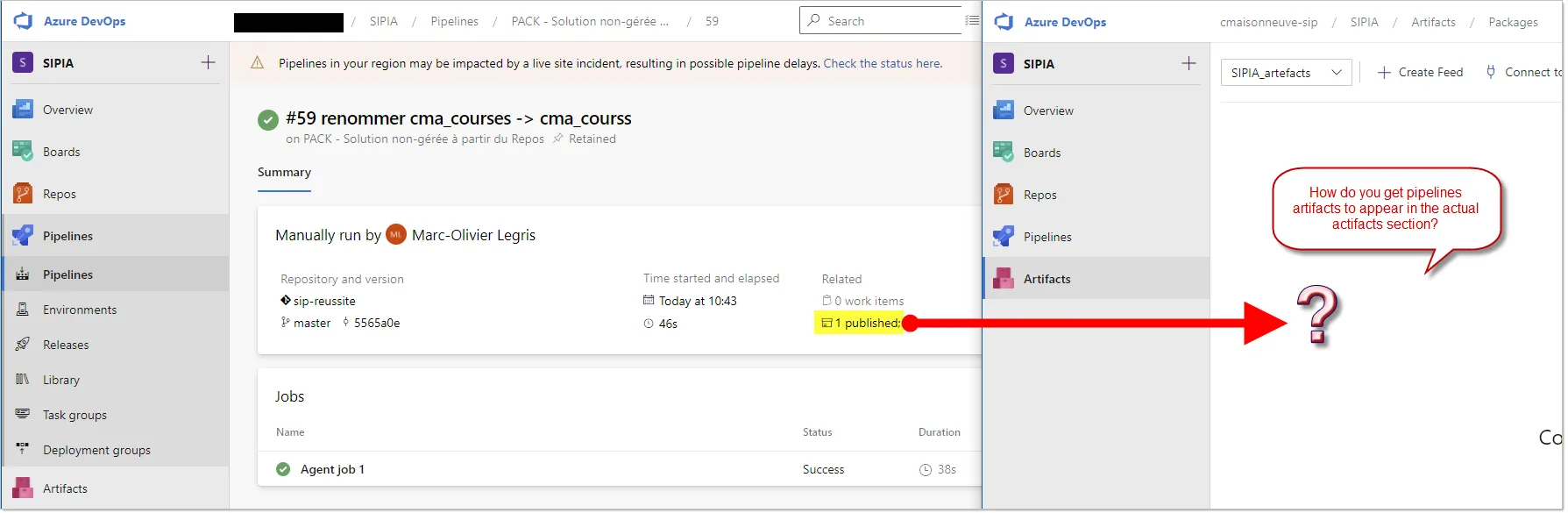
Task: Click Azure DevOps logo in left window
Action: [x=23, y=21]
